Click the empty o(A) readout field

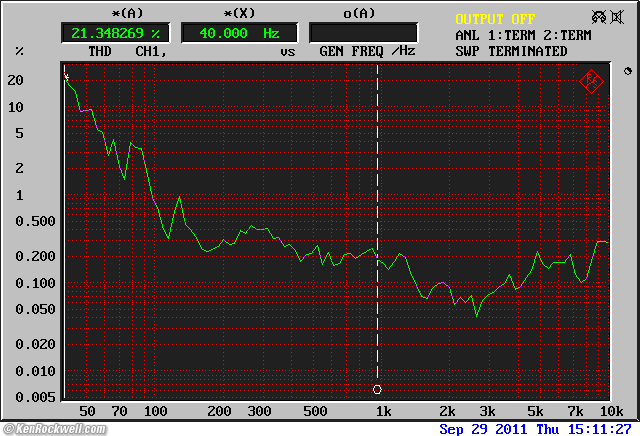(363, 33)
